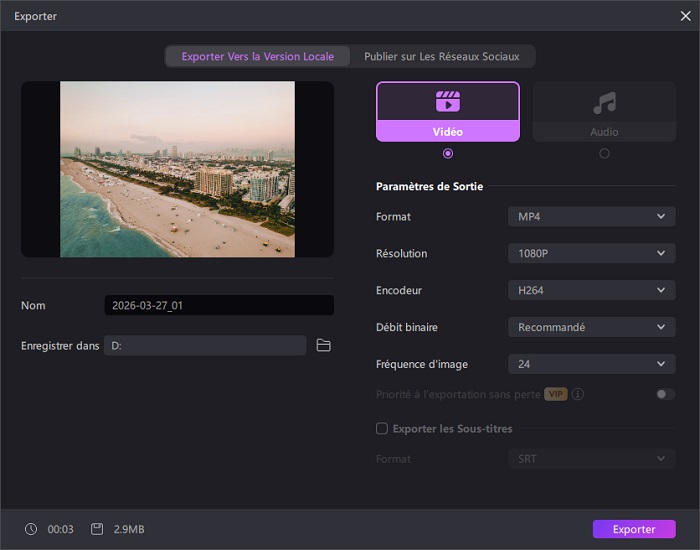
Task: Switch to Exporter Vers la Version Locale tab
Action: pos(258,56)
